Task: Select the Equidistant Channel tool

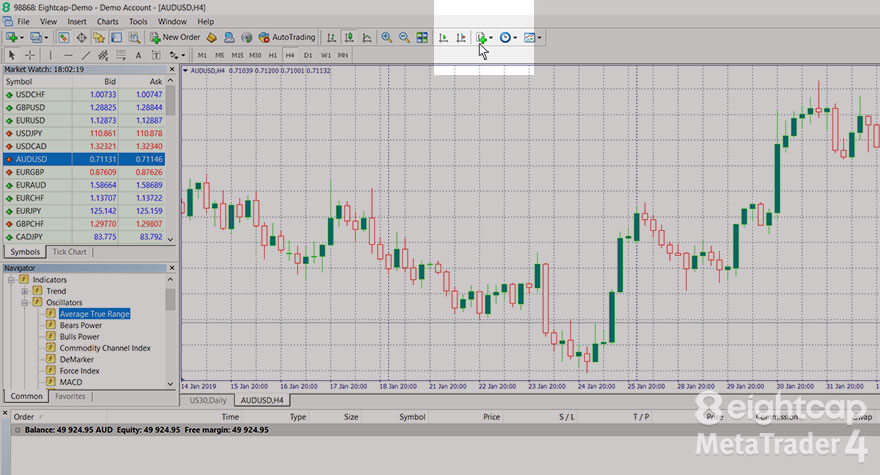Action: pos(103,55)
